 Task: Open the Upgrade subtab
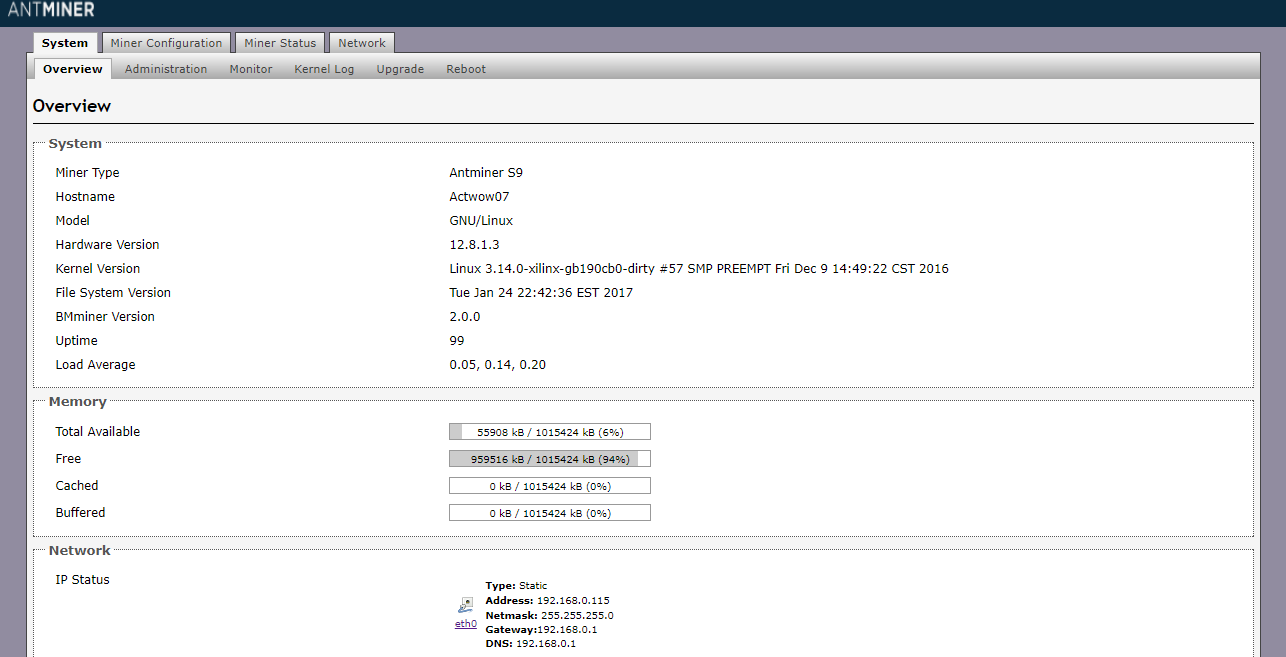click(x=400, y=69)
